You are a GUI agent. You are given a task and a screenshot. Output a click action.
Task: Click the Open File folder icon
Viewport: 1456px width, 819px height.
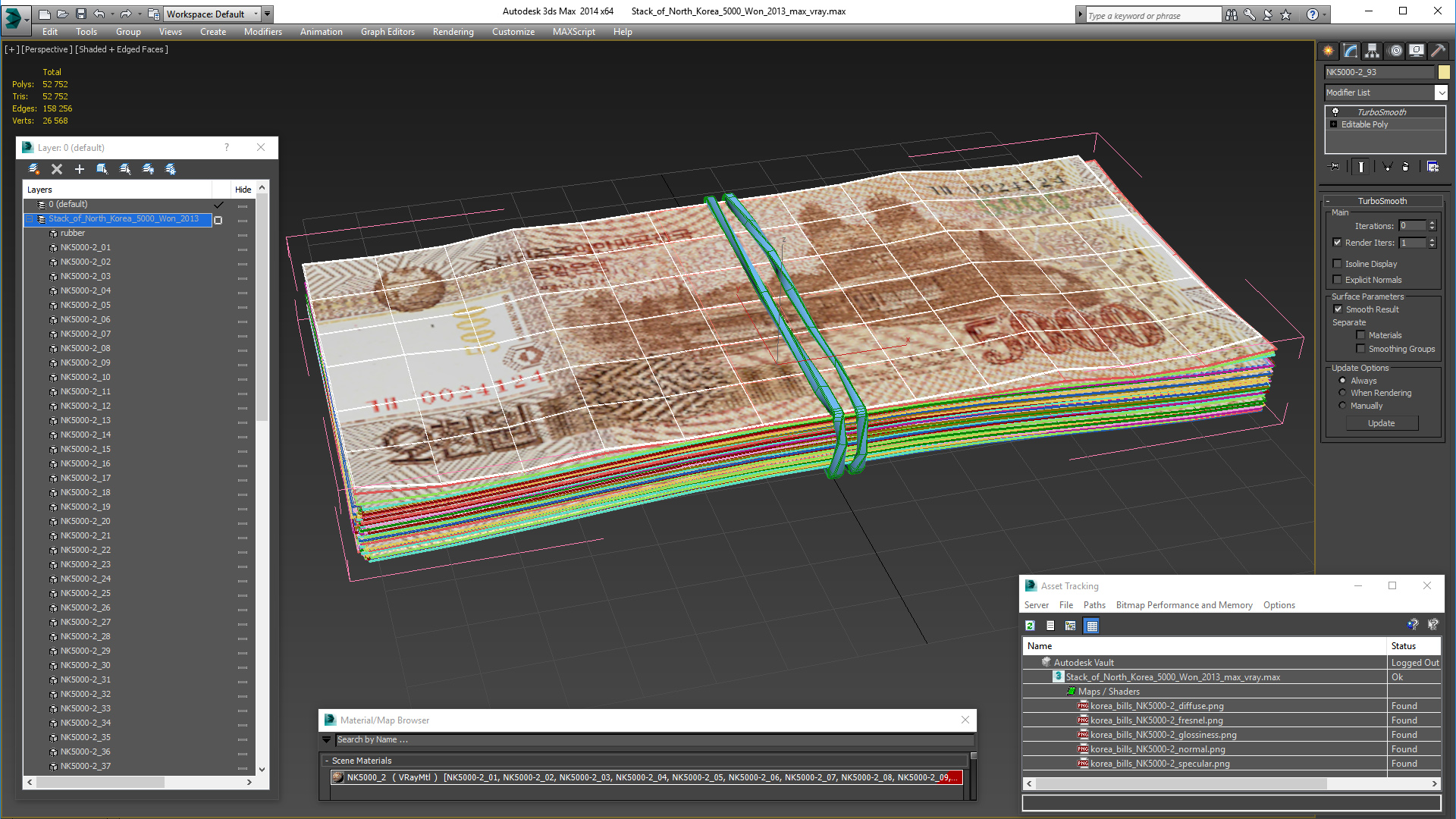[62, 14]
